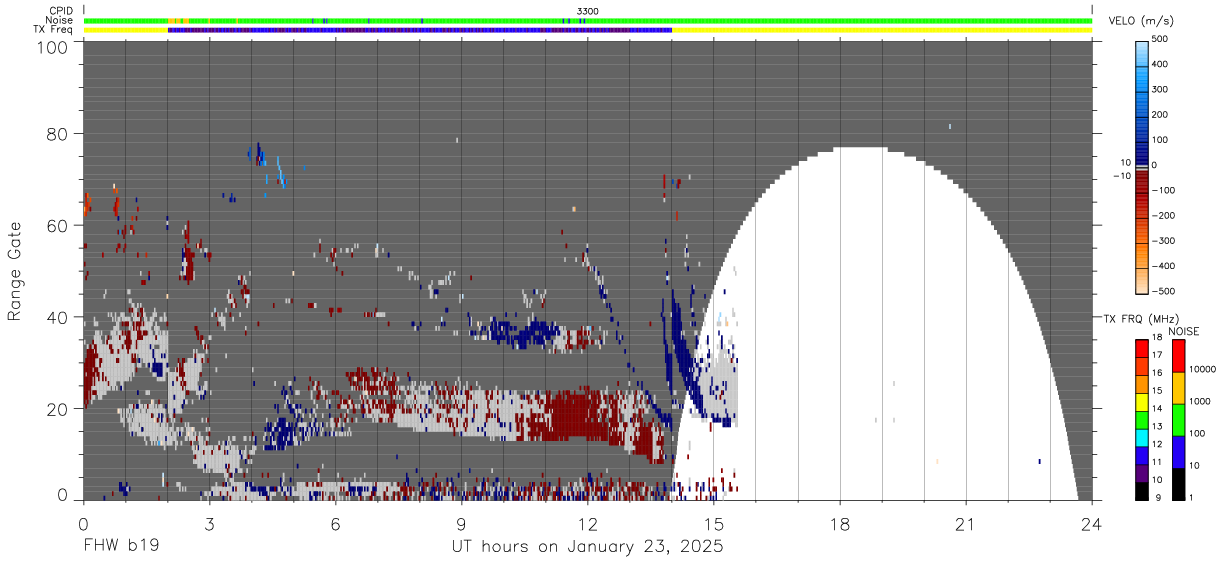Click the 24 tick on UT hours axis

pyautogui.click(x=1092, y=523)
